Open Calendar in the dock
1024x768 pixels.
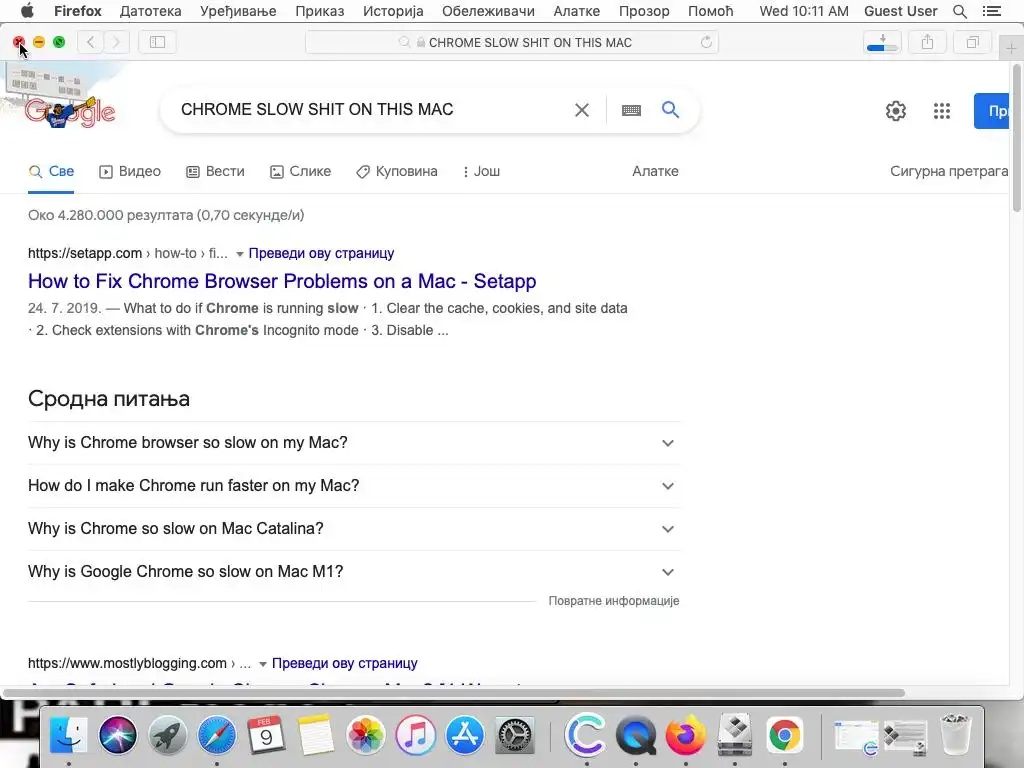coord(266,735)
